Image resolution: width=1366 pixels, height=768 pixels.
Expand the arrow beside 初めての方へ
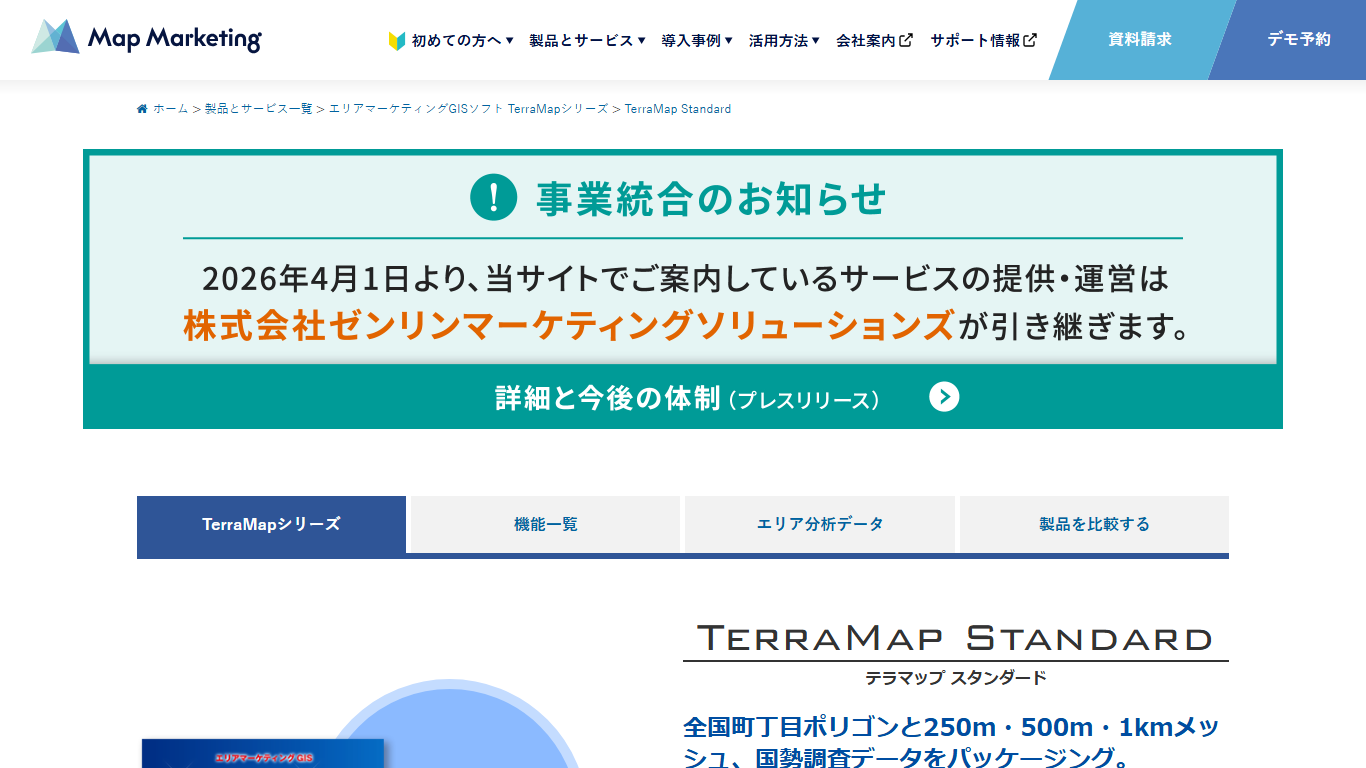pos(509,41)
